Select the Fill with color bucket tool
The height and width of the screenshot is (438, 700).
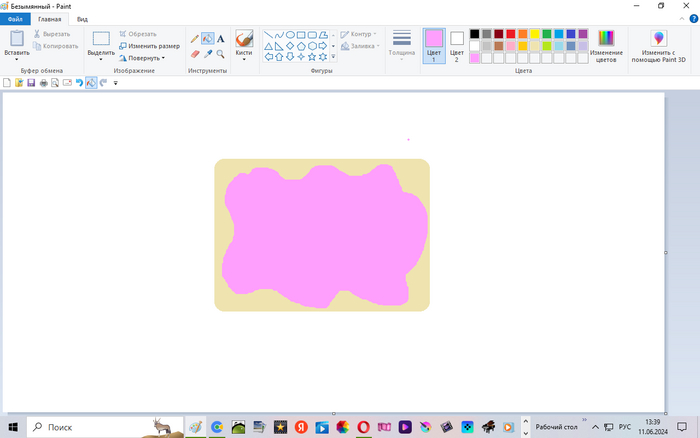point(207,39)
